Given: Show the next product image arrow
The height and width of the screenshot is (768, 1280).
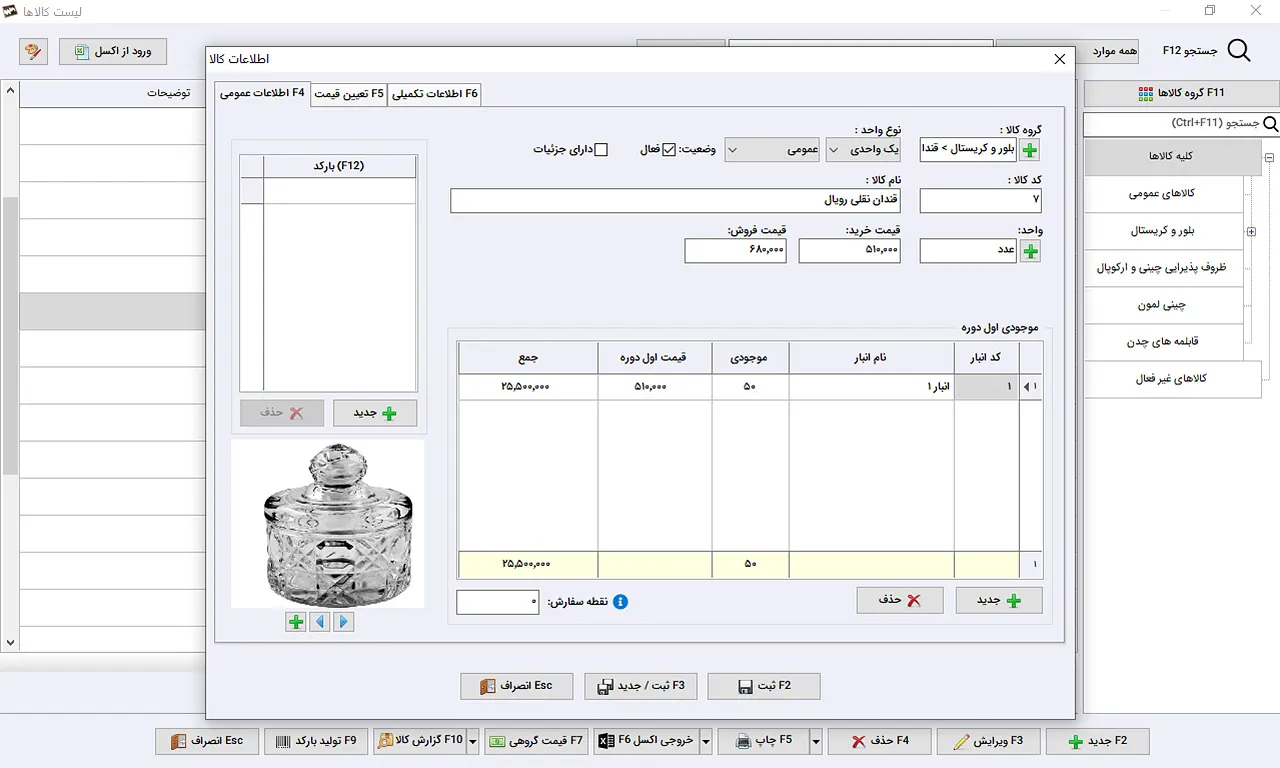Looking at the screenshot, I should point(343,622).
